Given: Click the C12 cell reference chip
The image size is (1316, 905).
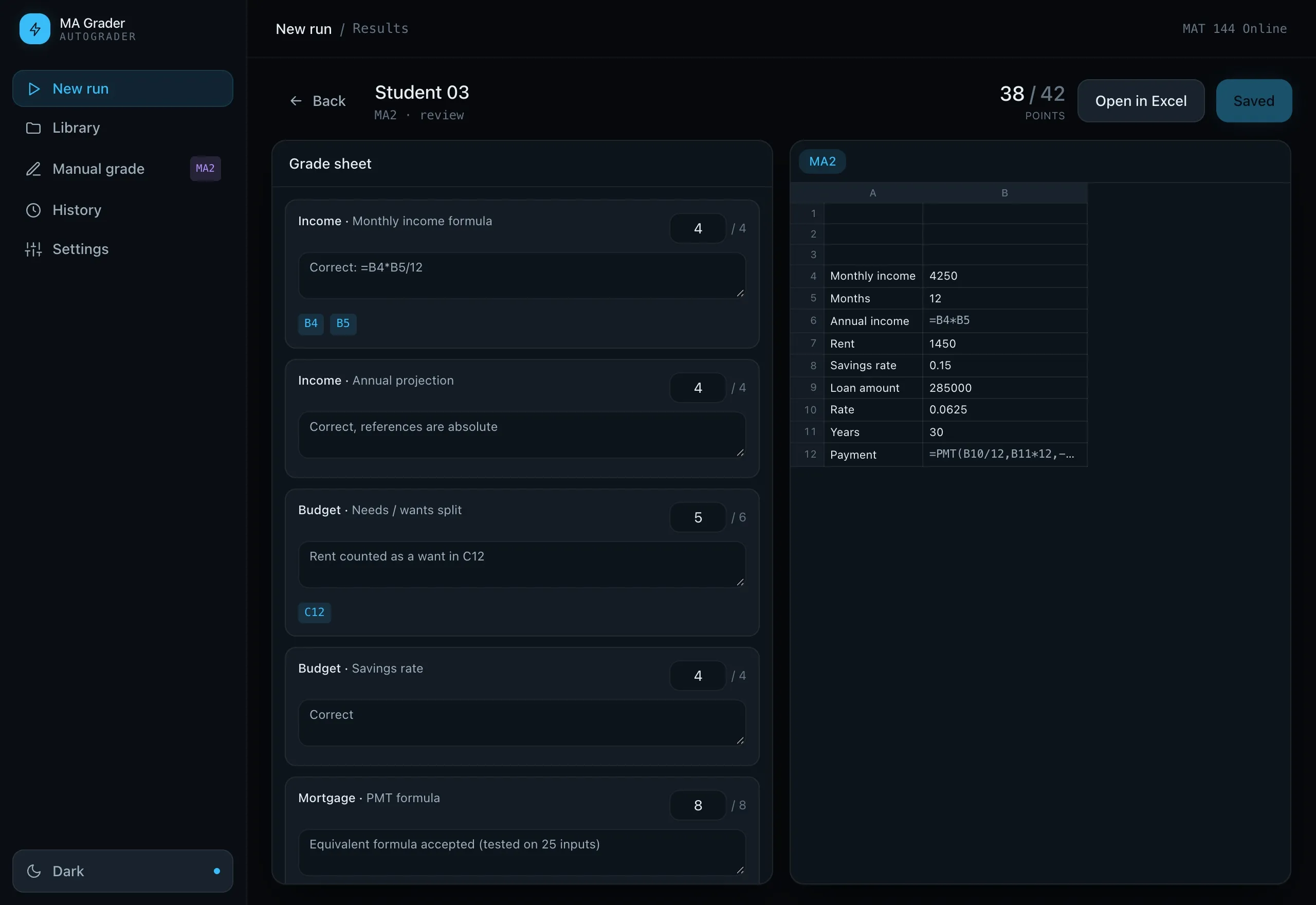Looking at the screenshot, I should click(x=315, y=612).
